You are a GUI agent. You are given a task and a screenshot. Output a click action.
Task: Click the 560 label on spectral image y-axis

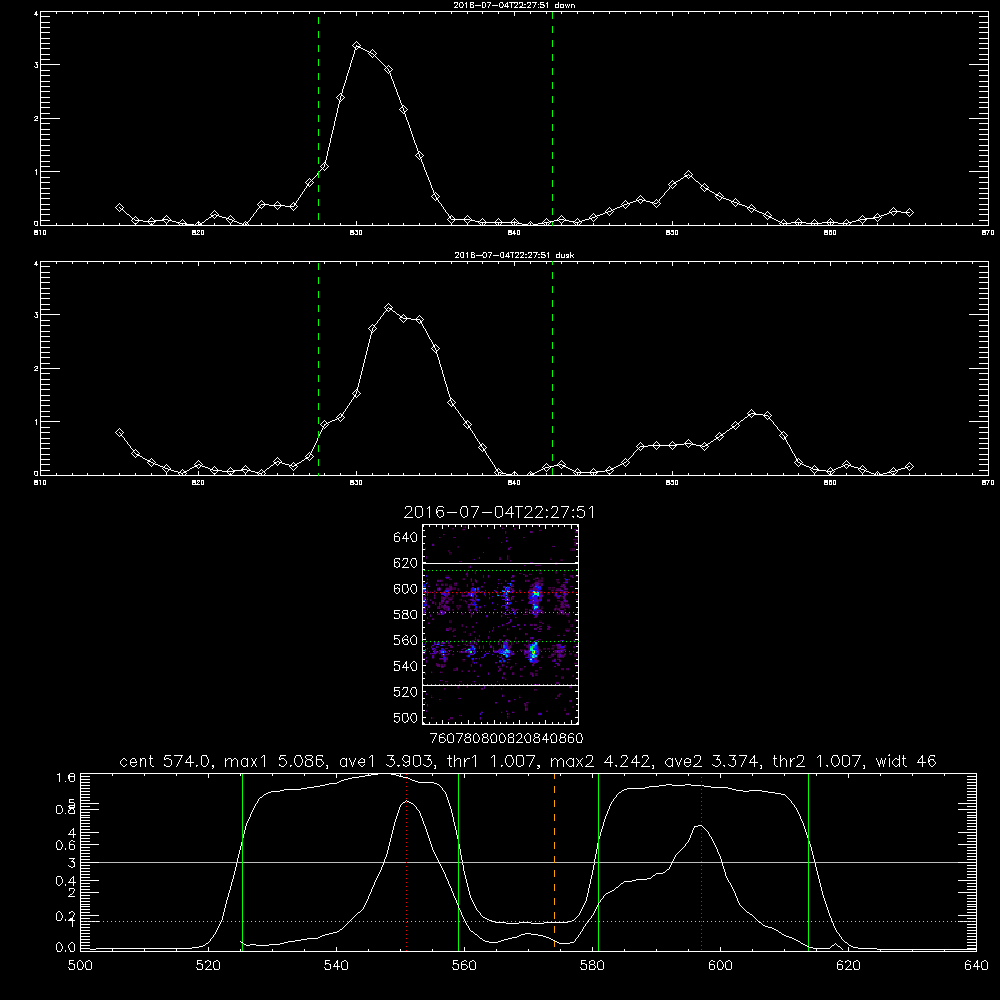(406, 640)
